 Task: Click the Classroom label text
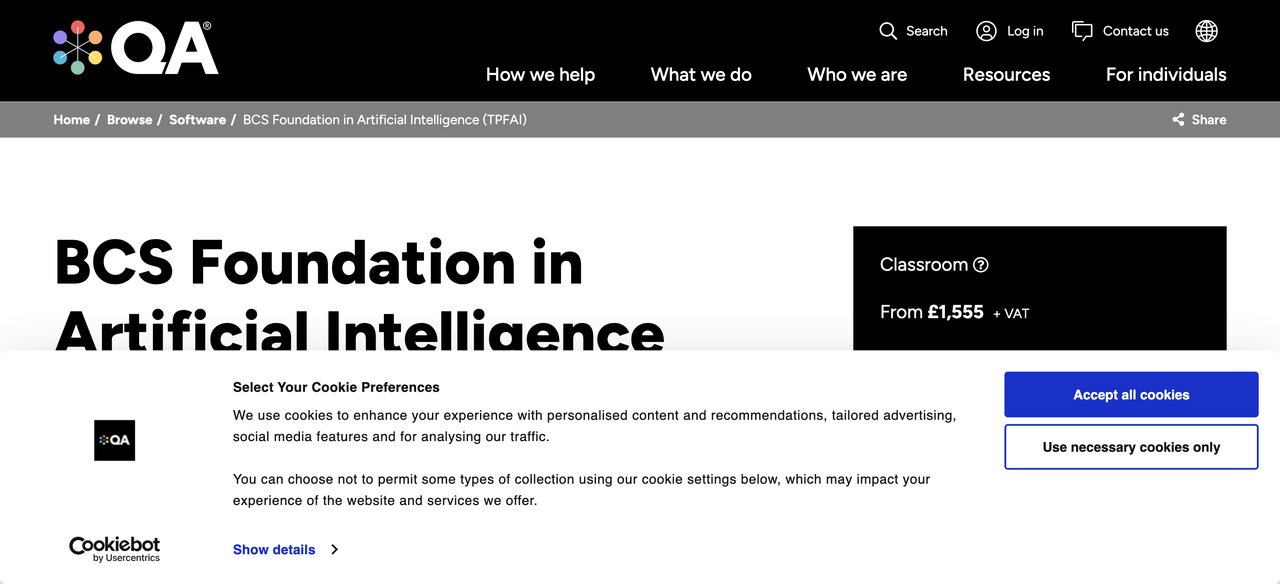[924, 265]
